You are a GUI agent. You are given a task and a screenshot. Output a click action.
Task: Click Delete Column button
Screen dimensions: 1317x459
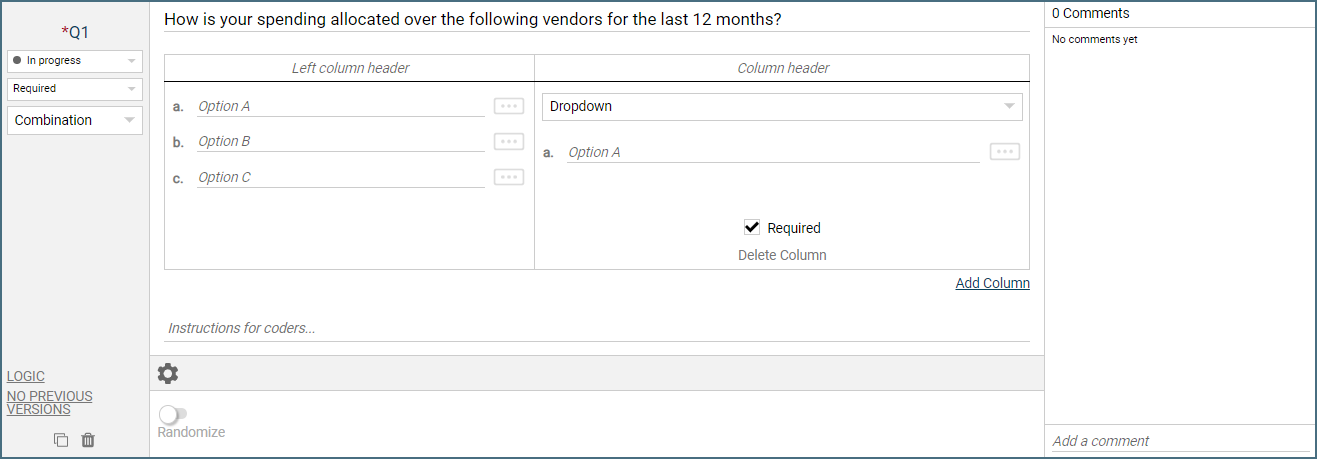click(782, 255)
